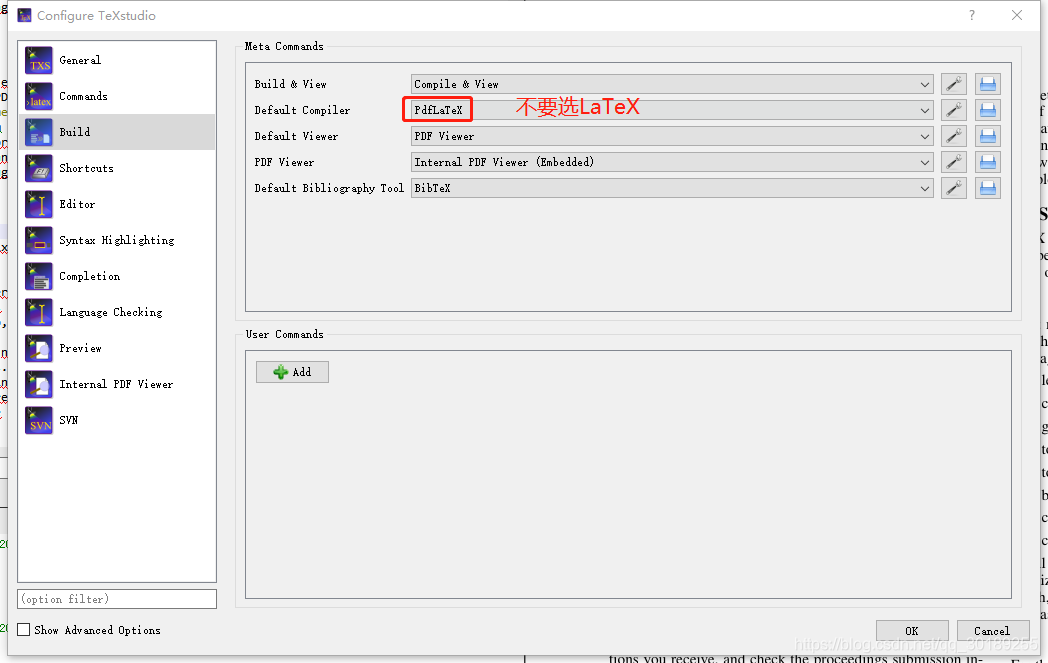Screen dimensions: 1048x663
Task: Confirm settings with OK button
Action: (x=912, y=631)
